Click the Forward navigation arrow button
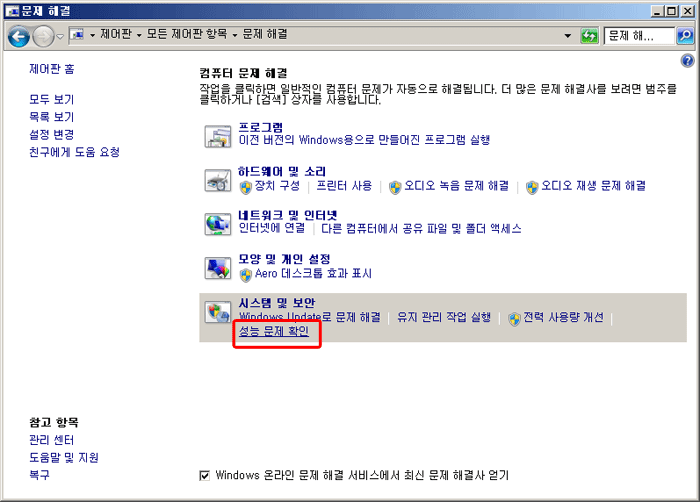The width and height of the screenshot is (700, 502). [x=43, y=36]
